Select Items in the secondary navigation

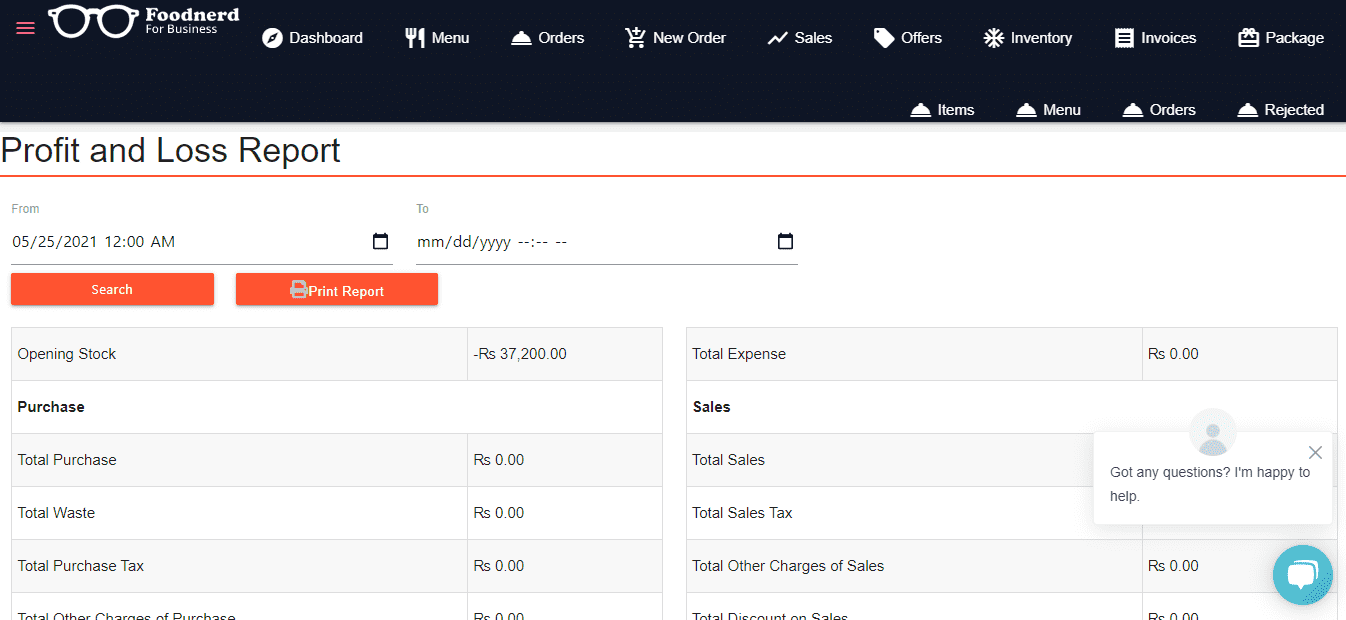point(942,110)
